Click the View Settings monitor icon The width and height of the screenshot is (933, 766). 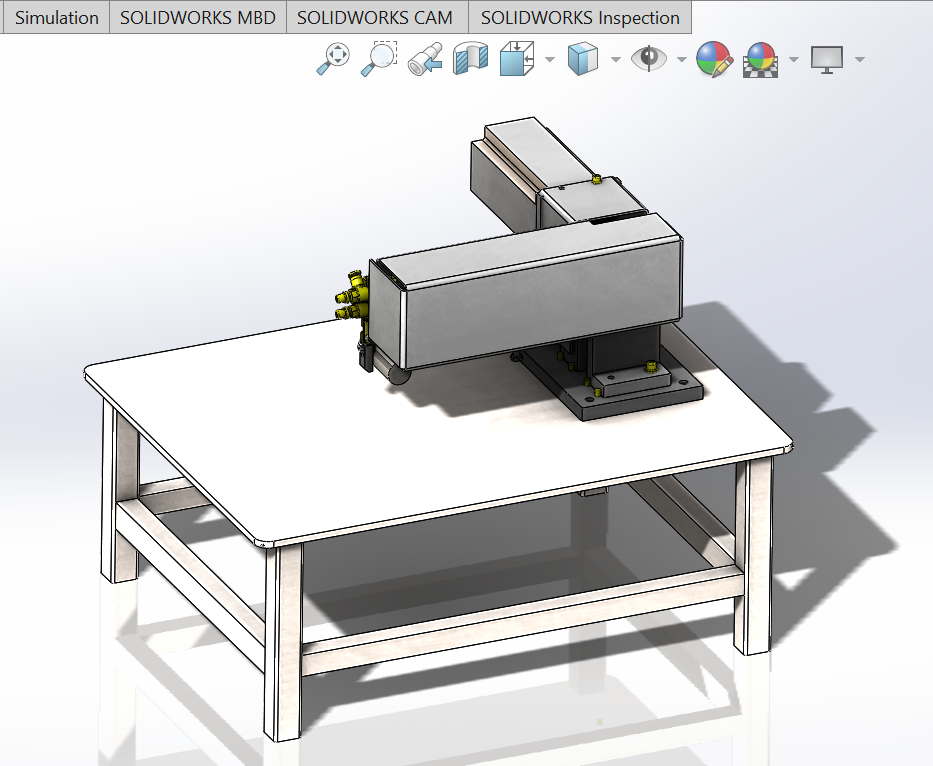(827, 60)
